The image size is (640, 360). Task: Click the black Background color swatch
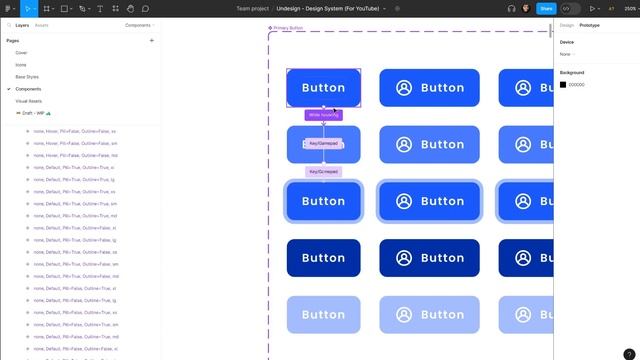pyautogui.click(x=563, y=84)
